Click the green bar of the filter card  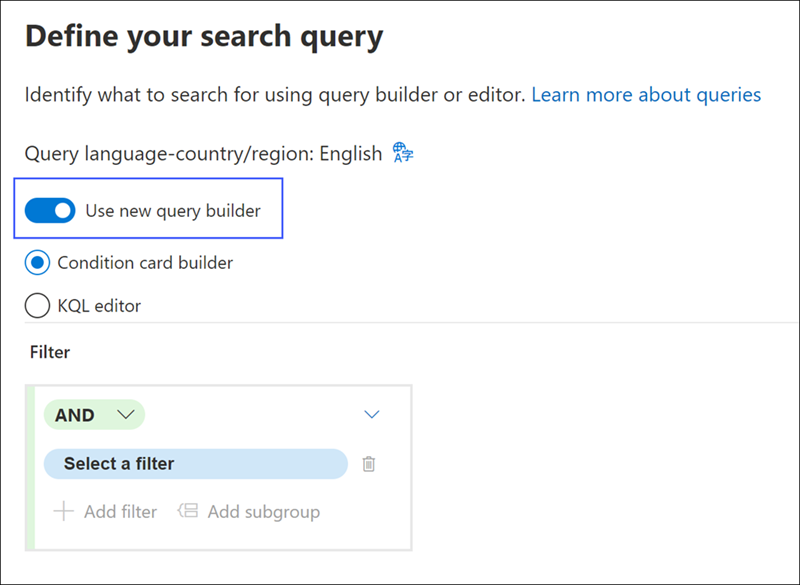30,468
